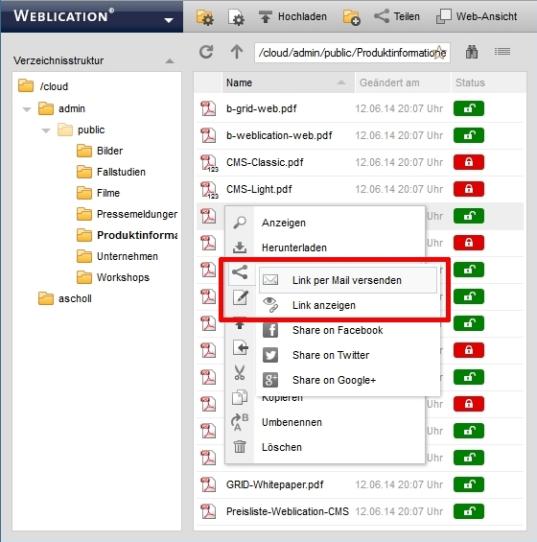Click Teilen share button in toolbar

tap(397, 16)
